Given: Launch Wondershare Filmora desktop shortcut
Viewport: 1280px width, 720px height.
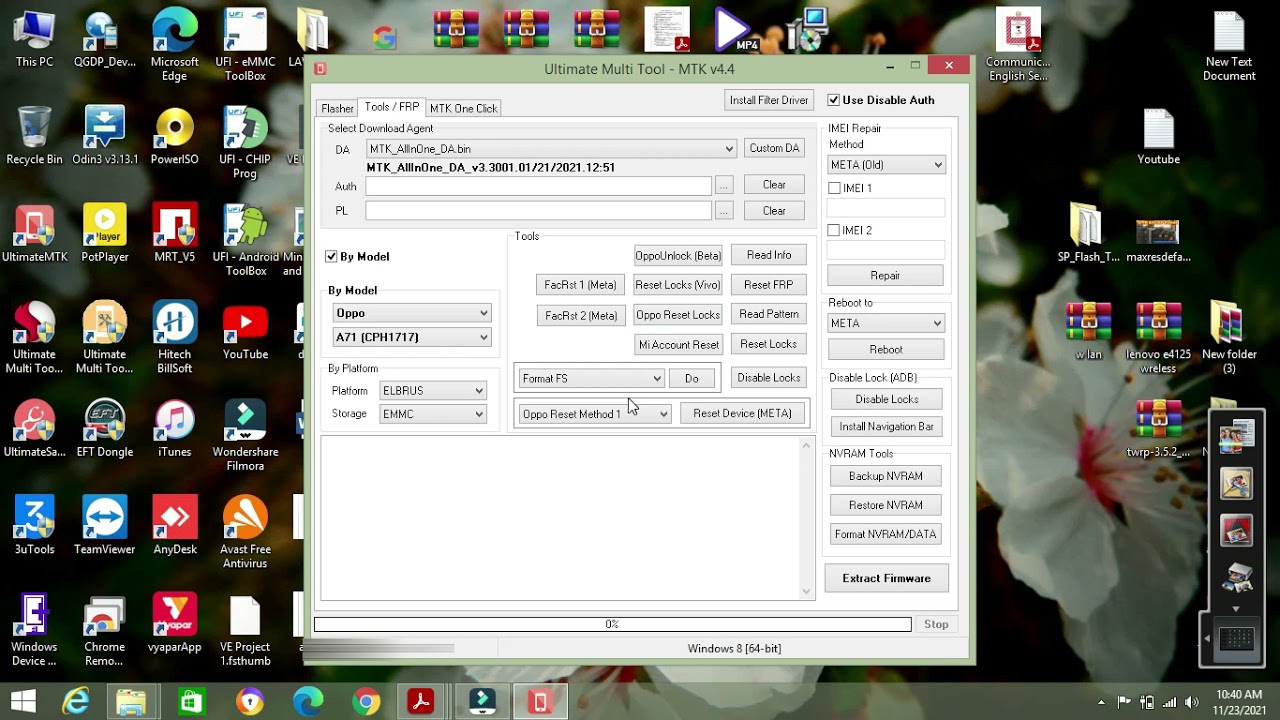Looking at the screenshot, I should tap(245, 436).
